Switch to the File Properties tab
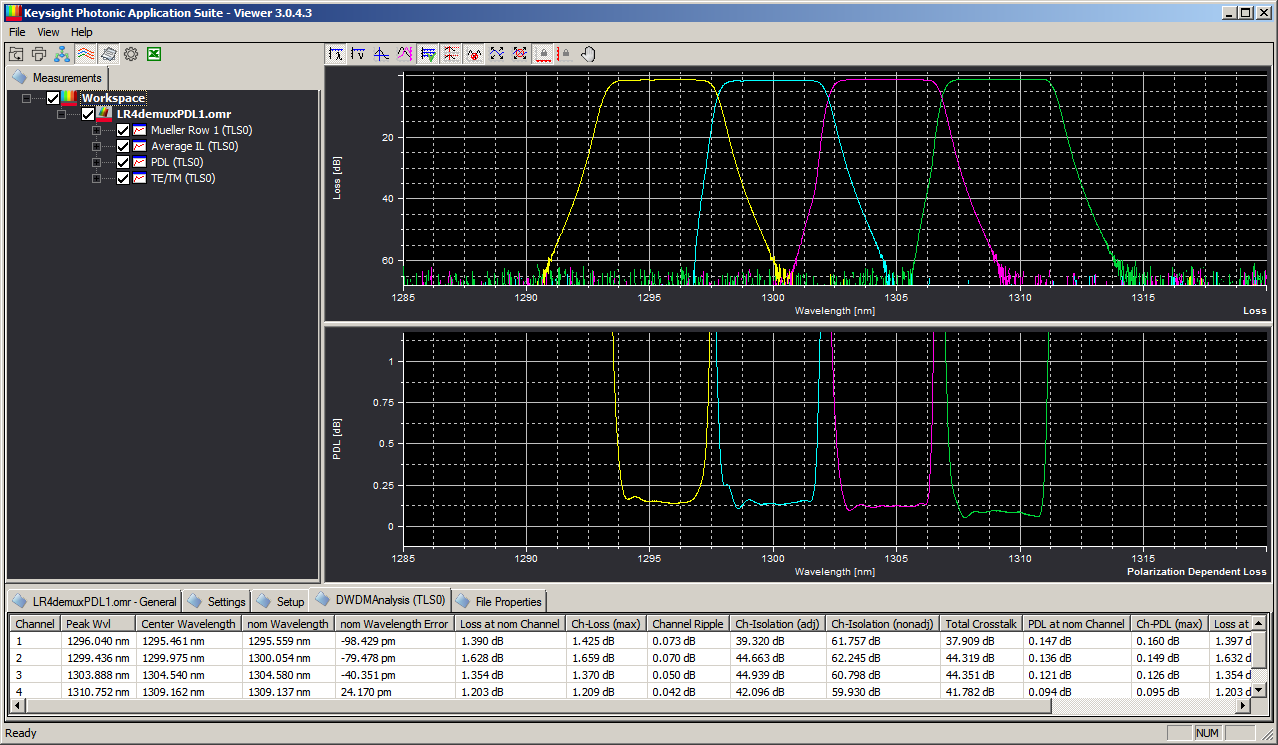Viewport: 1278px width, 745px height. [x=499, y=601]
